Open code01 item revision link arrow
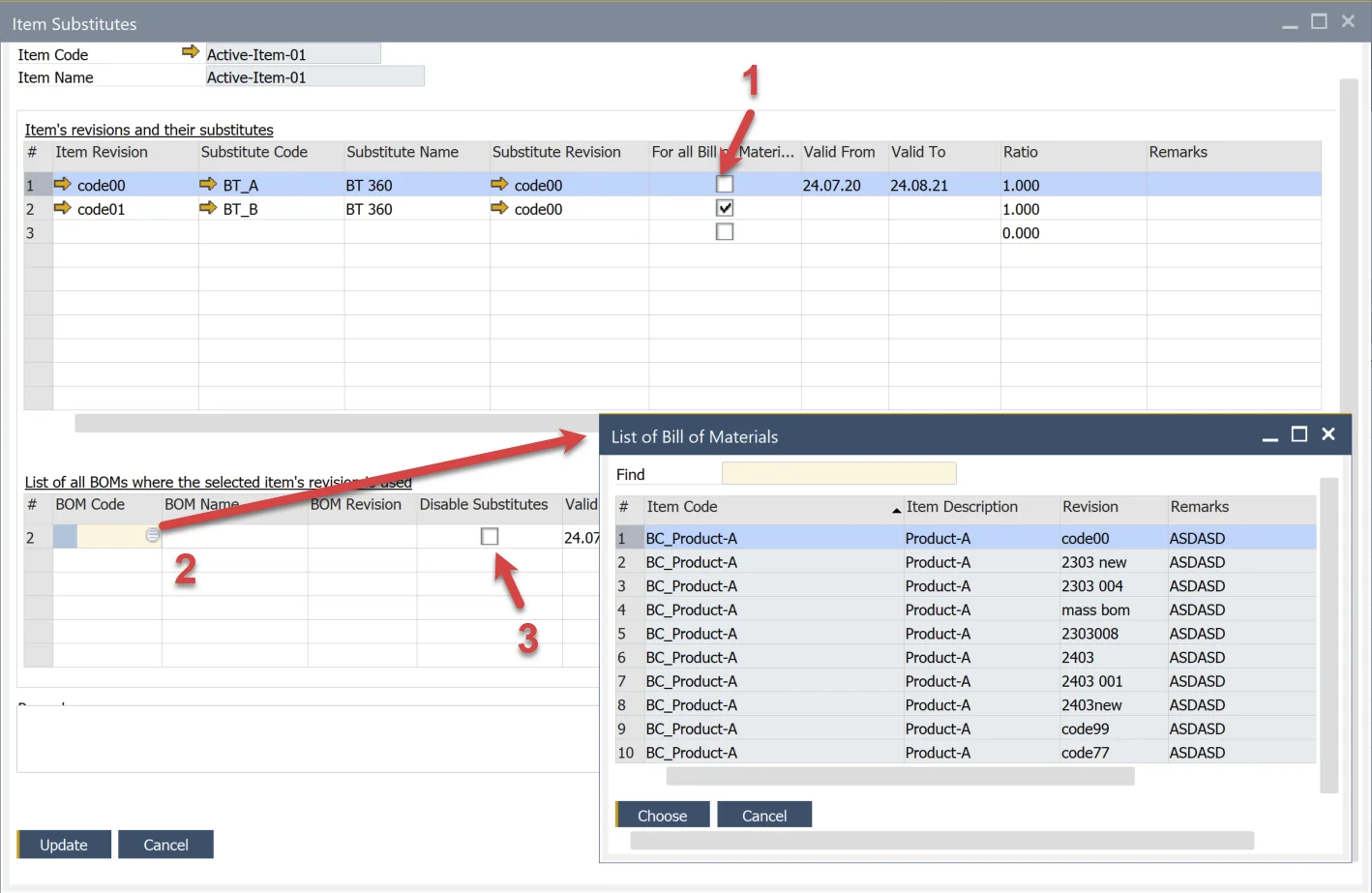Image resolution: width=1372 pixels, height=893 pixels. tap(63, 208)
